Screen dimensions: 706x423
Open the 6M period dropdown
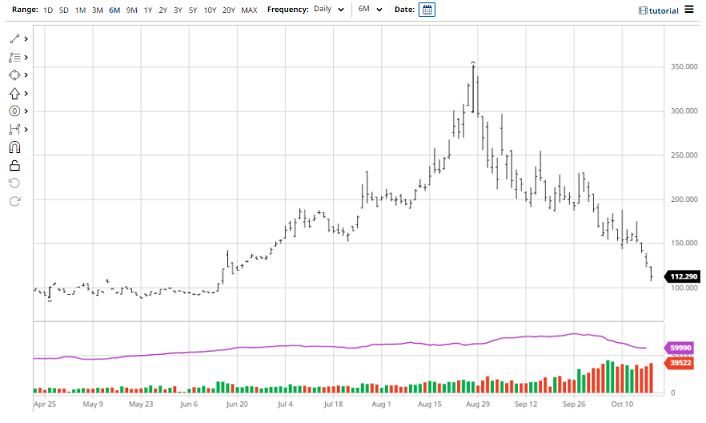tap(370, 9)
